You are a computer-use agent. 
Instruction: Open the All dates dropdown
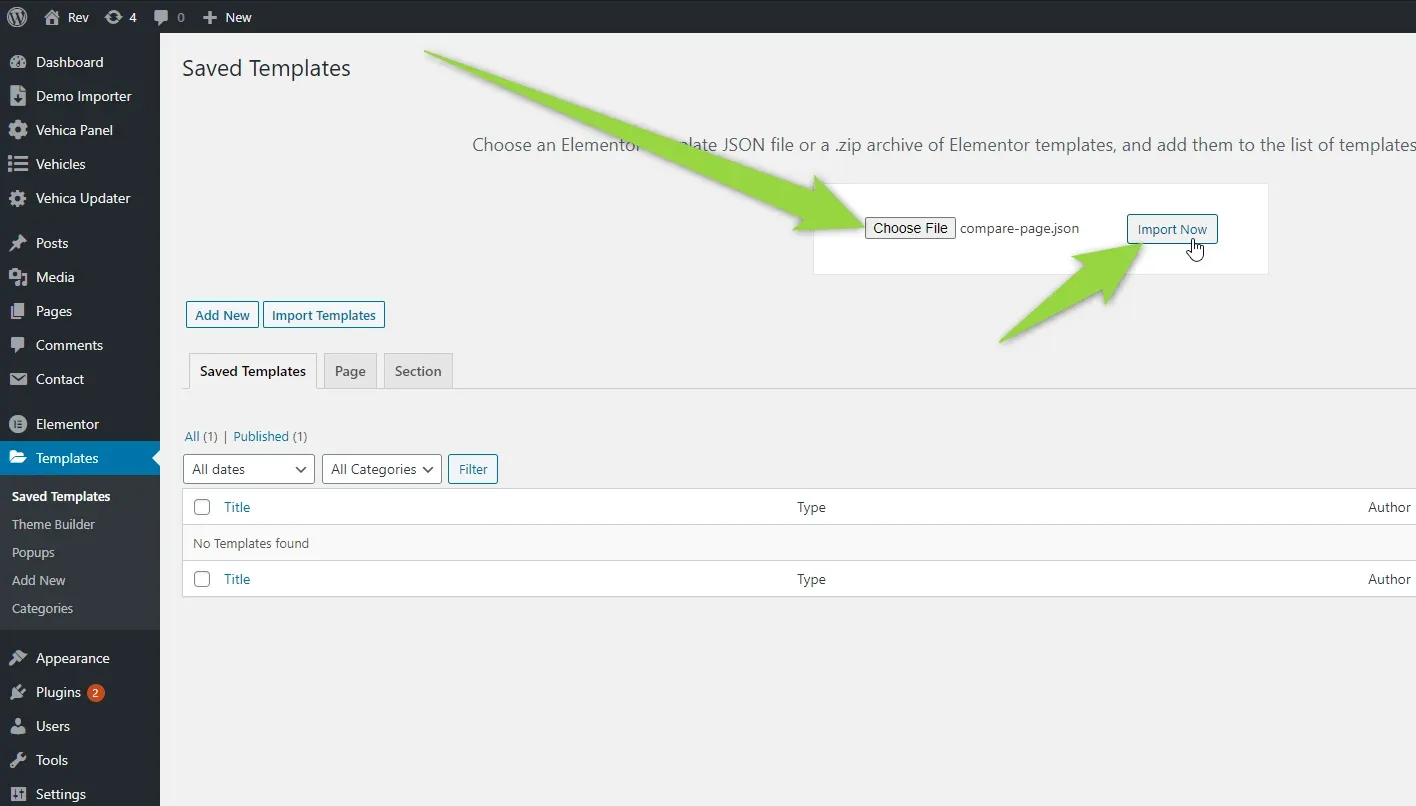click(x=249, y=469)
